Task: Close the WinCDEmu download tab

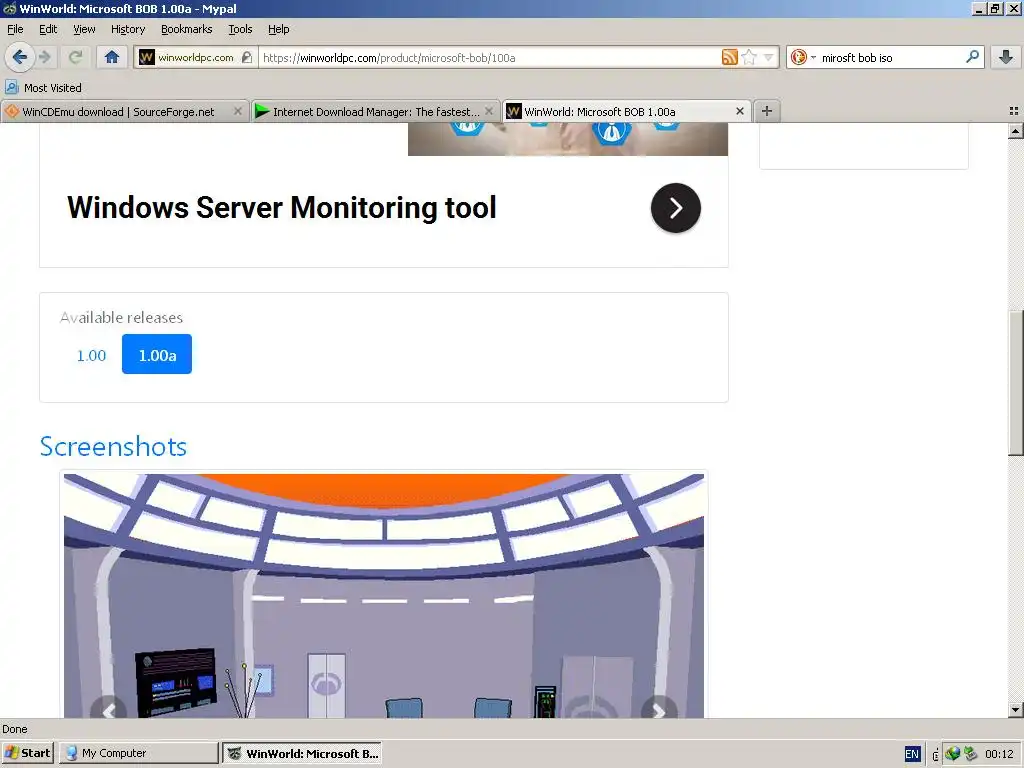Action: 238,112
